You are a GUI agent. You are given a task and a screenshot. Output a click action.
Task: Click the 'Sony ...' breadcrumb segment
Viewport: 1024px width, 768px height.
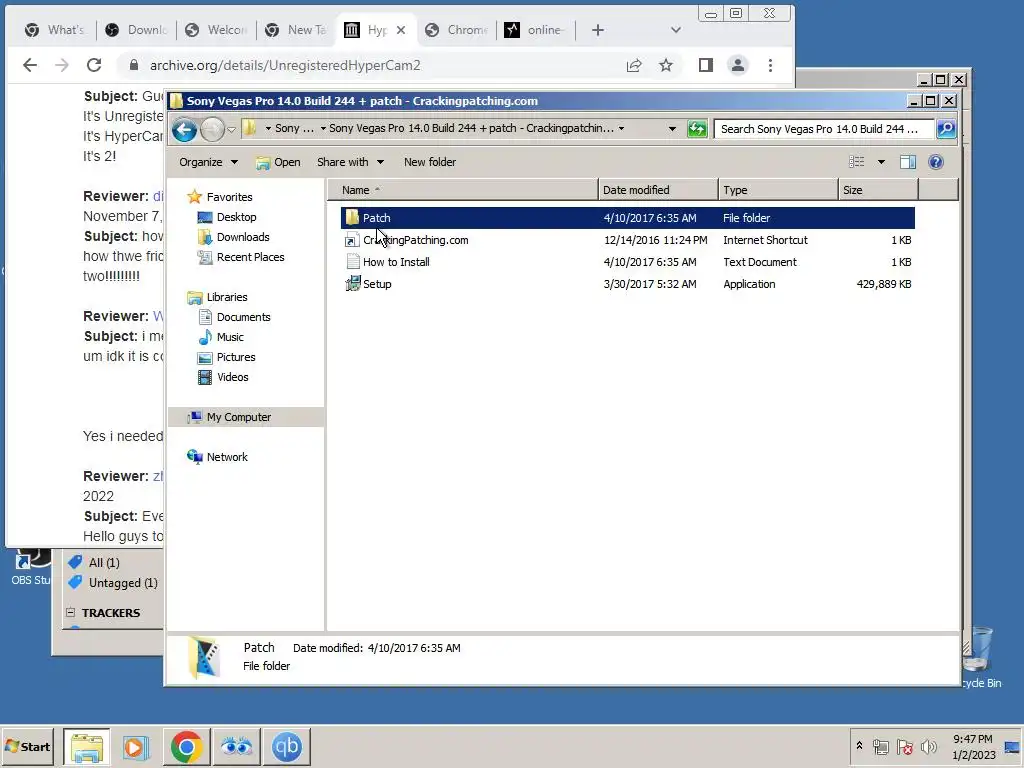pos(294,128)
